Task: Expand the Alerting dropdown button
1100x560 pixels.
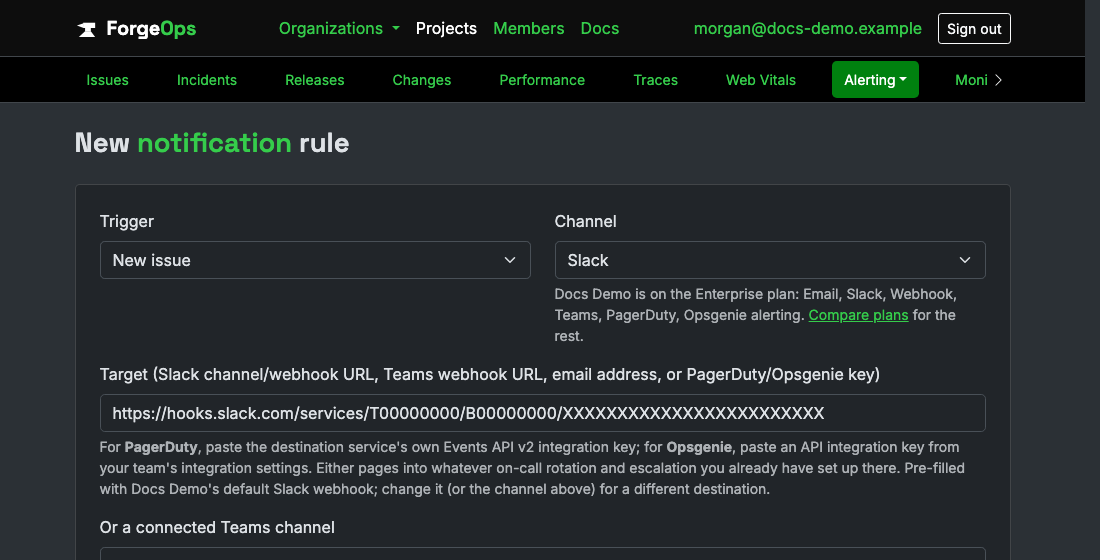Action: (875, 80)
